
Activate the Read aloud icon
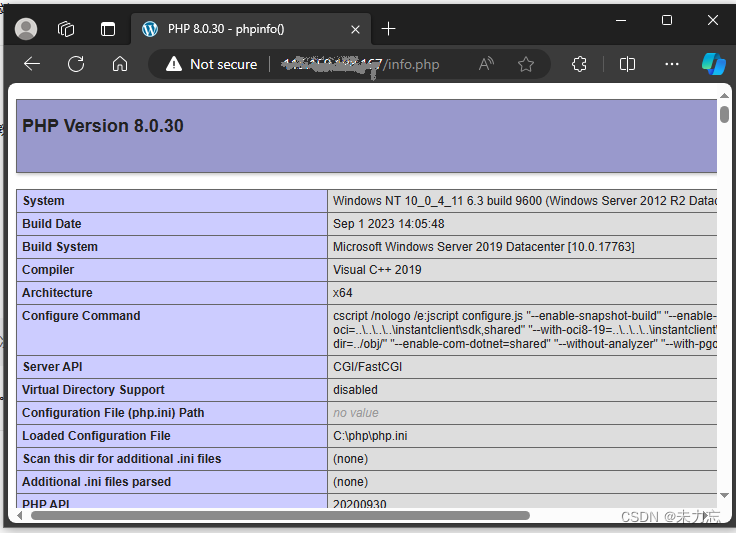486,63
